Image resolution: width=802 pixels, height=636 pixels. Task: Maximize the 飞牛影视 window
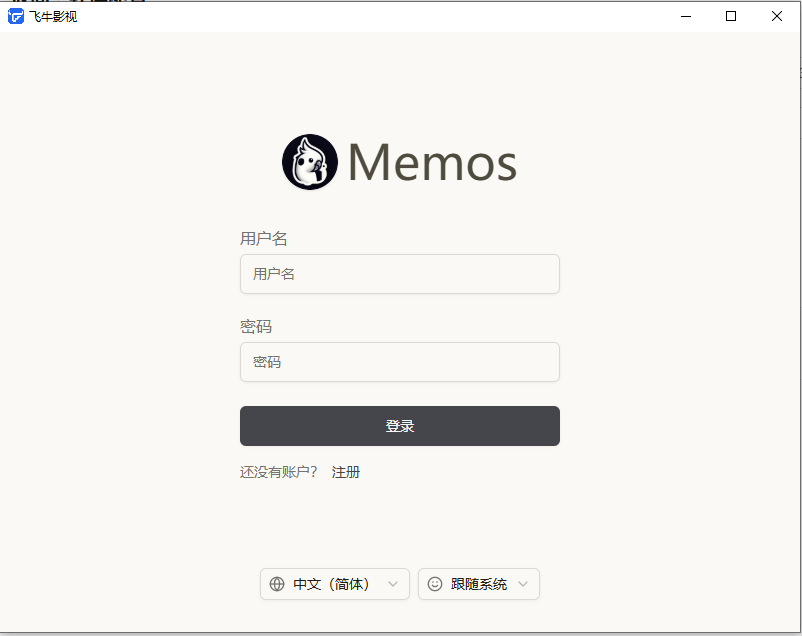731,16
